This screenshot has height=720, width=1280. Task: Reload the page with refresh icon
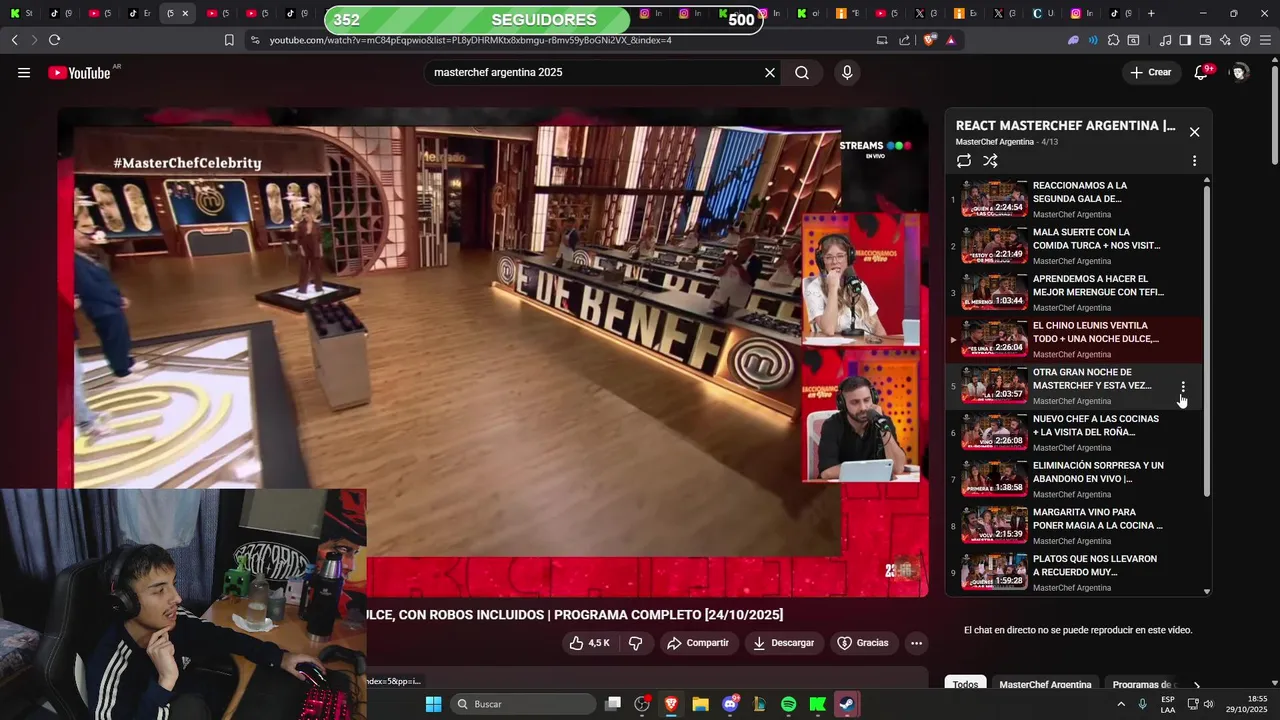point(54,40)
